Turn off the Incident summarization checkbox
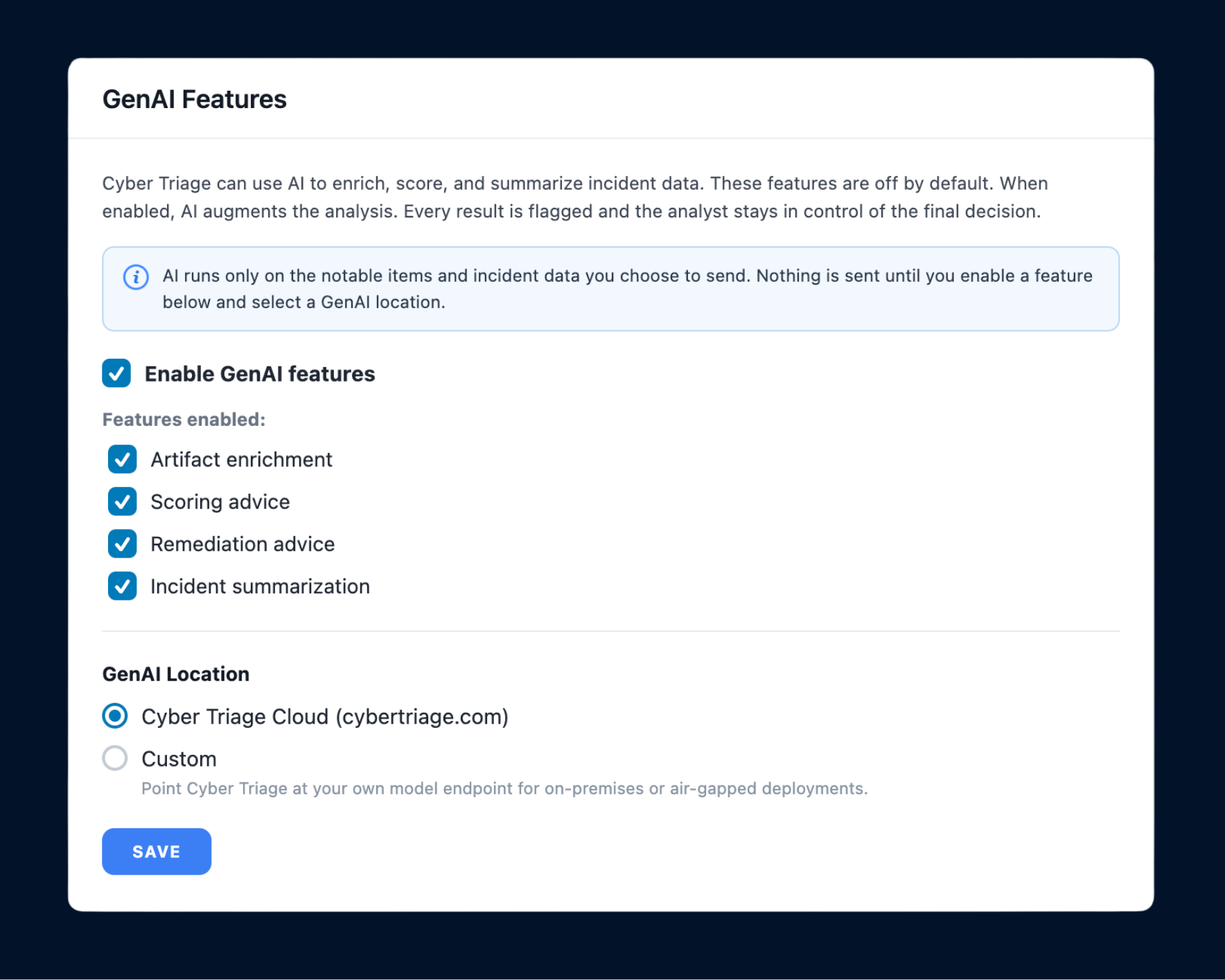The image size is (1225, 980). 122,586
